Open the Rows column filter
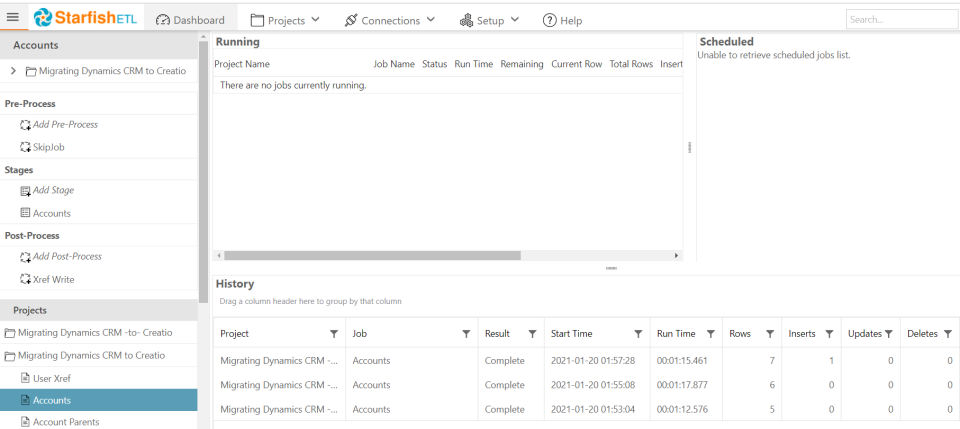The height and width of the screenshot is (429, 960). pyautogui.click(x=770, y=334)
